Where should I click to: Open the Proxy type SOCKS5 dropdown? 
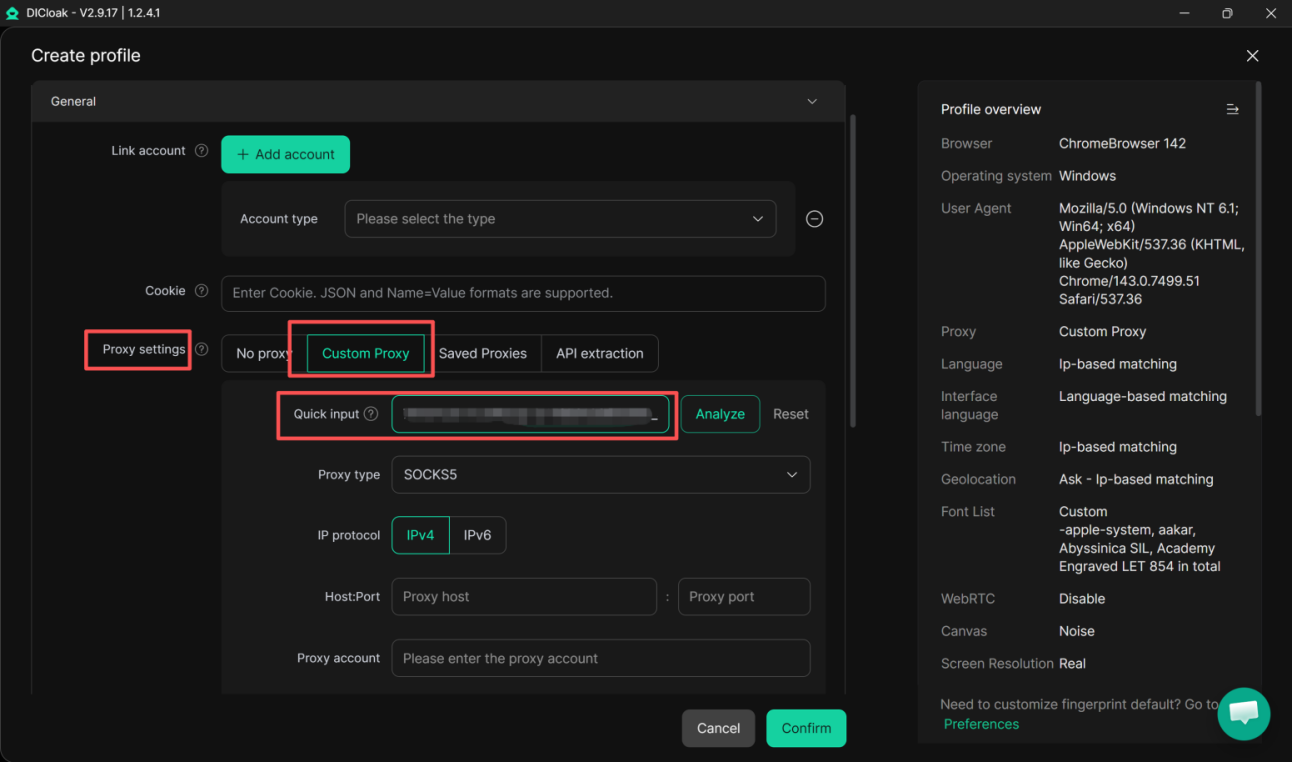pos(600,475)
